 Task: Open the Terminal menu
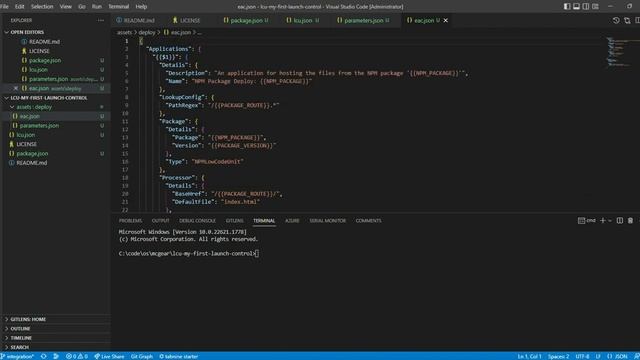[118, 7]
